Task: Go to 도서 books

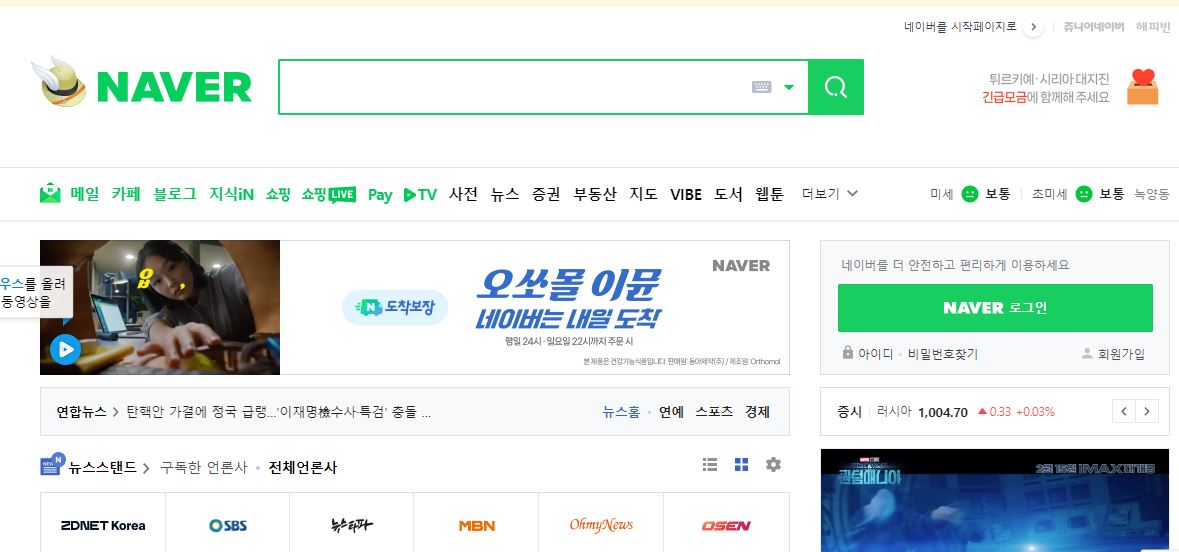Action: pyautogui.click(x=729, y=194)
